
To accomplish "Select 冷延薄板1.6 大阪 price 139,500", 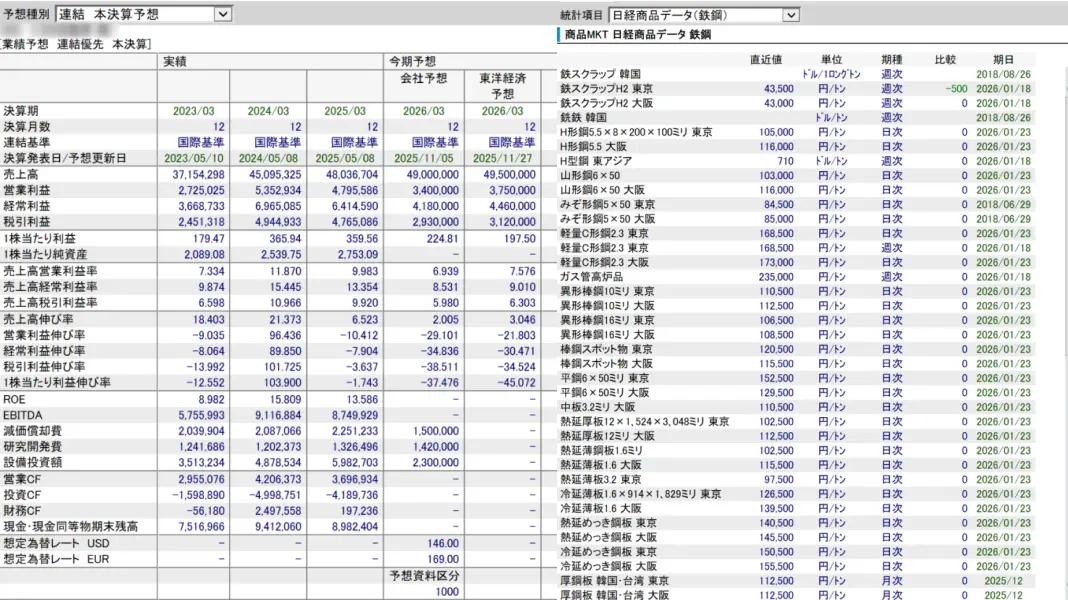I will pos(776,509).
